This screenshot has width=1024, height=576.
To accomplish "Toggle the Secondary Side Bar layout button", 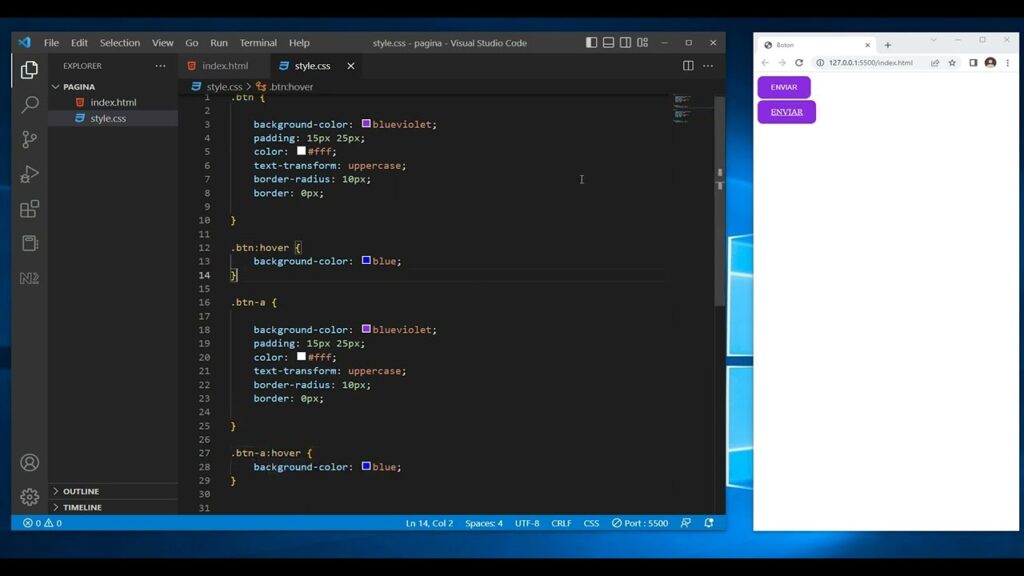I will point(625,43).
